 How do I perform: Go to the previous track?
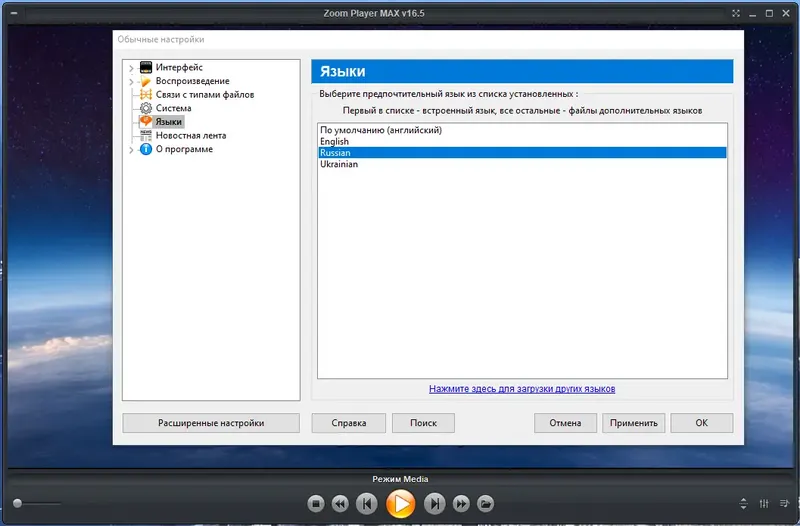[x=367, y=504]
